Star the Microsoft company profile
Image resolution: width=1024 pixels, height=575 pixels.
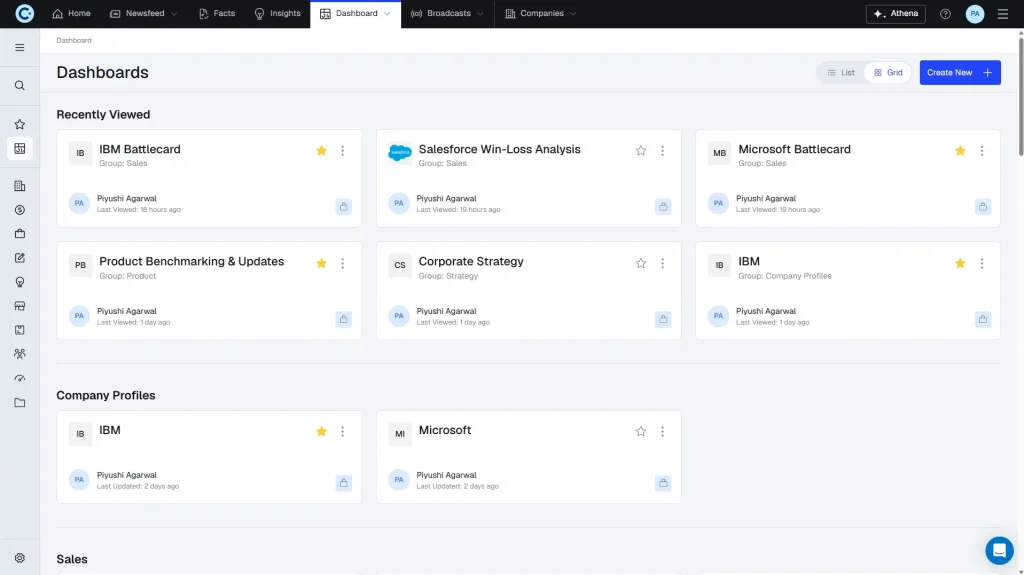tap(641, 431)
